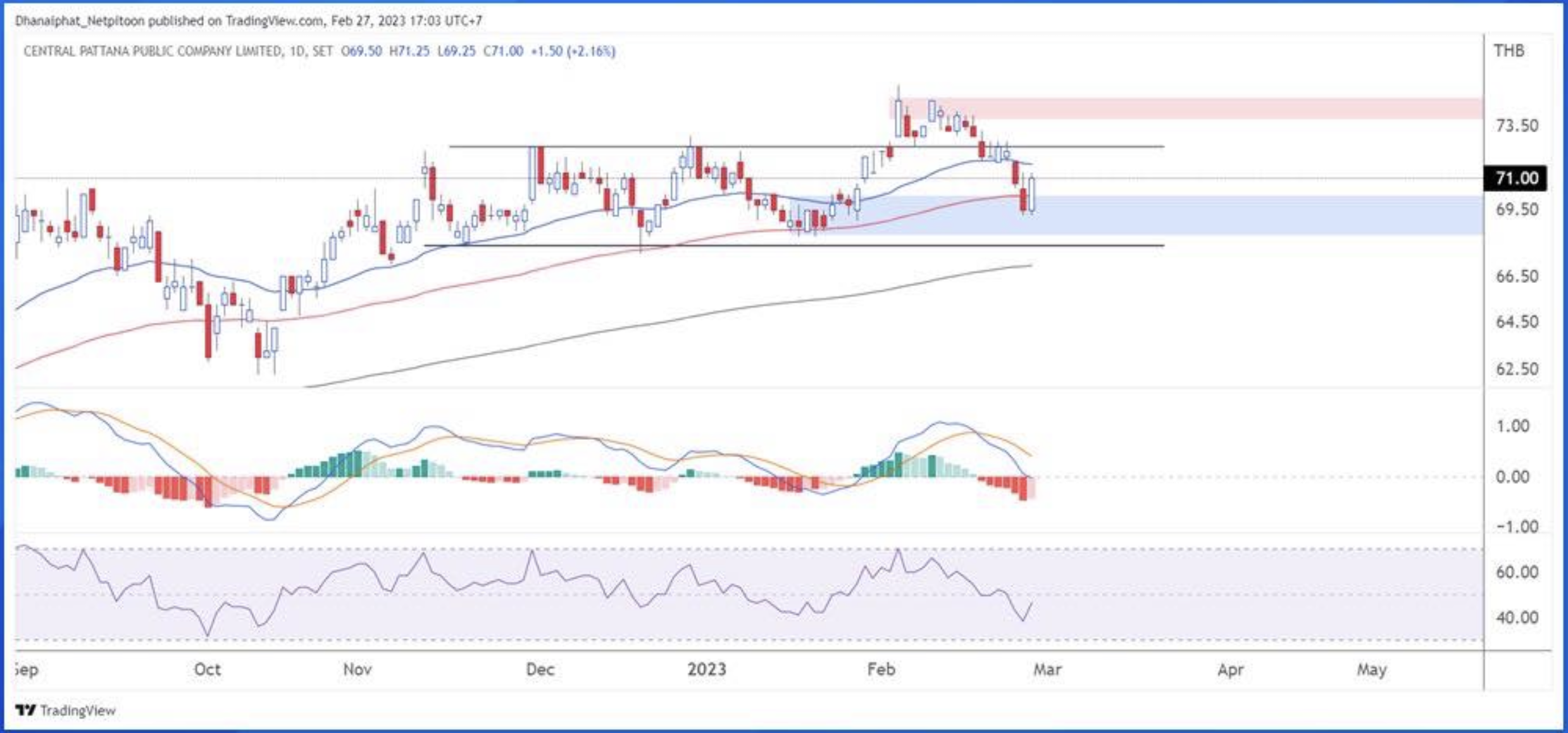
Task: Click the MACD '1.00' scale label
Action: 1512,426
